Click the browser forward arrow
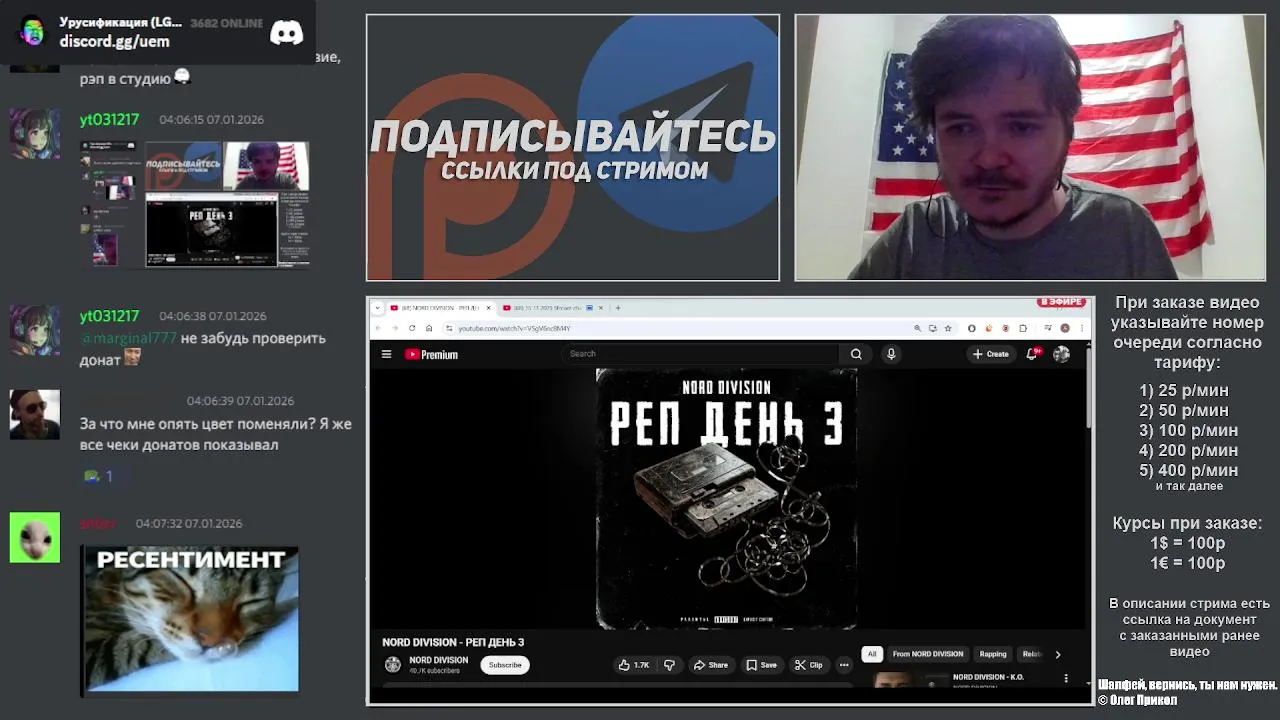Screen dimensions: 1280x720 [395, 328]
